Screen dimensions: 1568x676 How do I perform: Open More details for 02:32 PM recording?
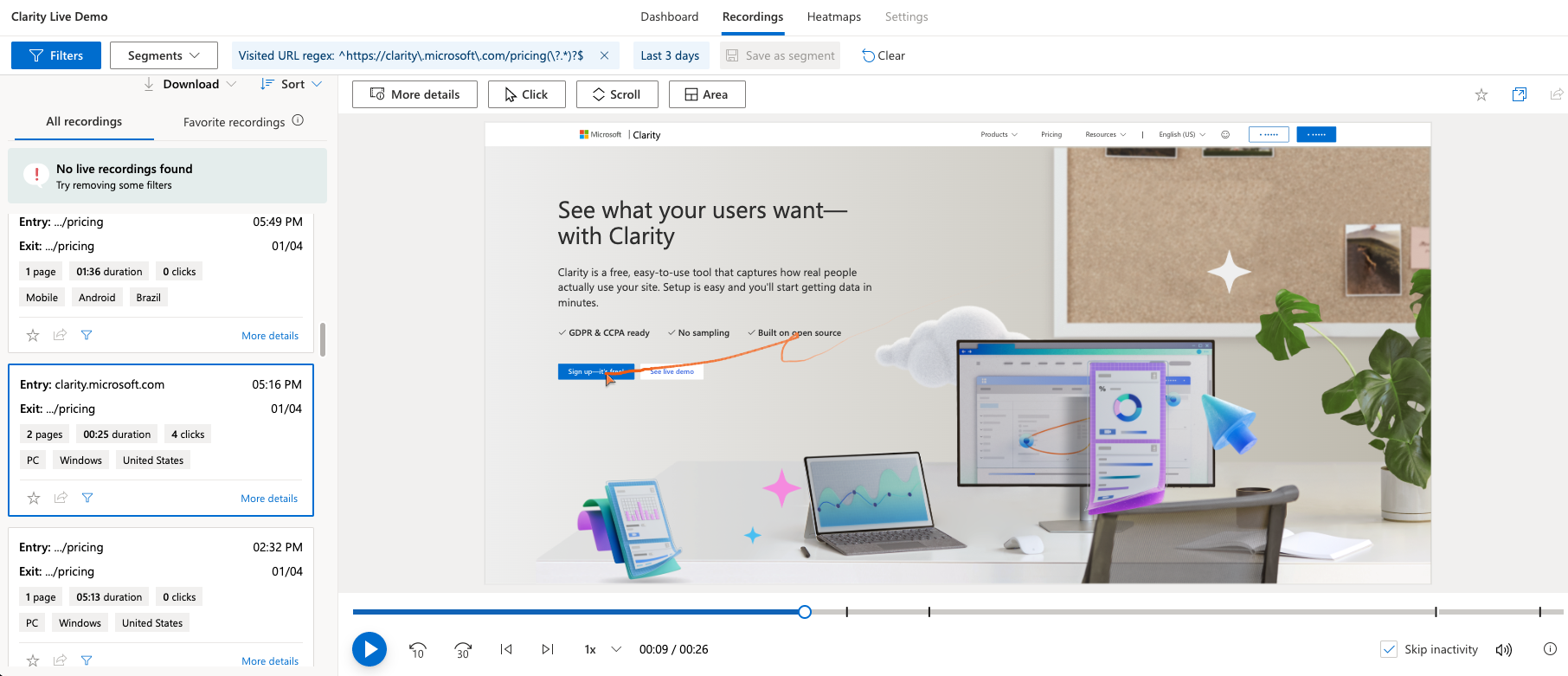click(270, 661)
